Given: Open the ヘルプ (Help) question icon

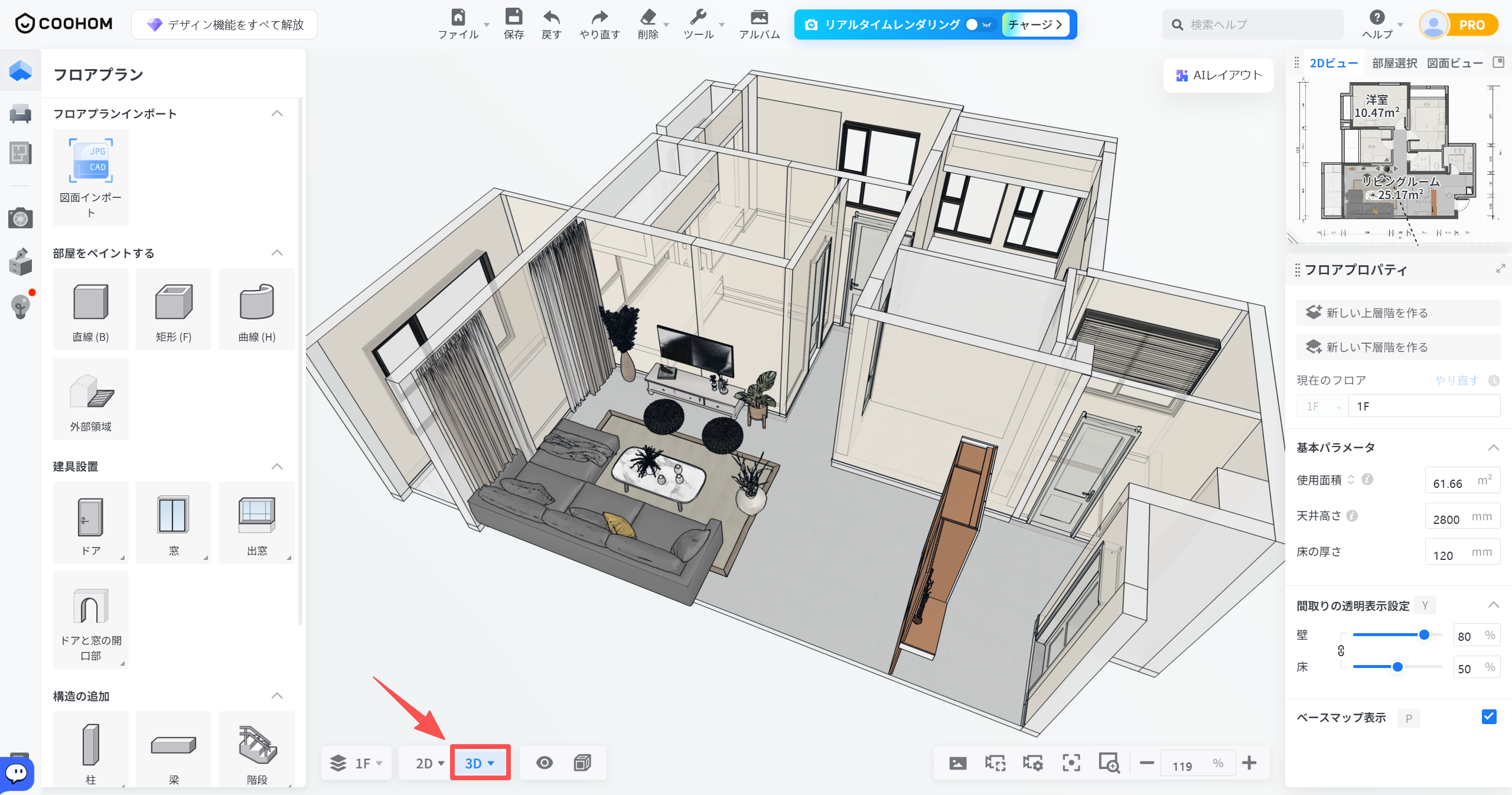Looking at the screenshot, I should [x=1377, y=17].
